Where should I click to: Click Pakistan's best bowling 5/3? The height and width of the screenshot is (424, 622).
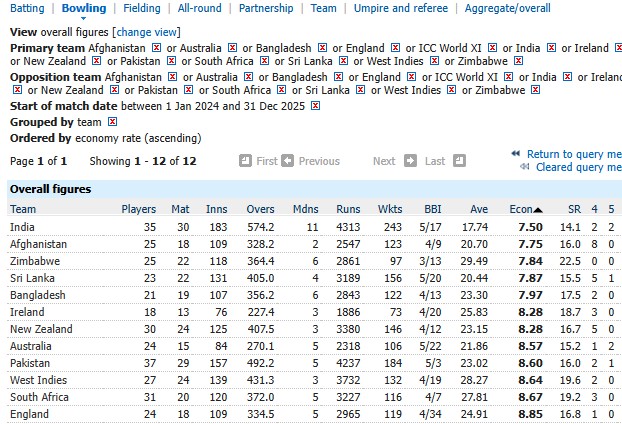click(433, 363)
